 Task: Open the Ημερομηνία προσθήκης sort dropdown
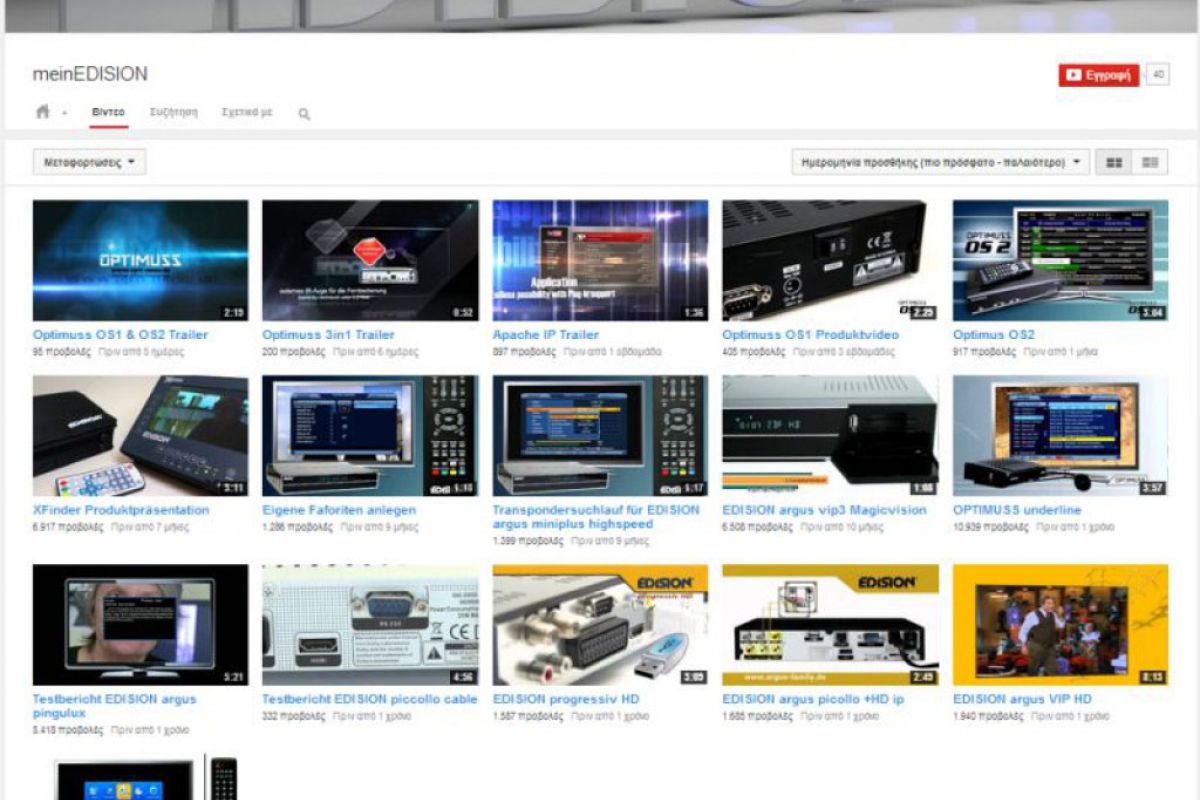(x=938, y=161)
